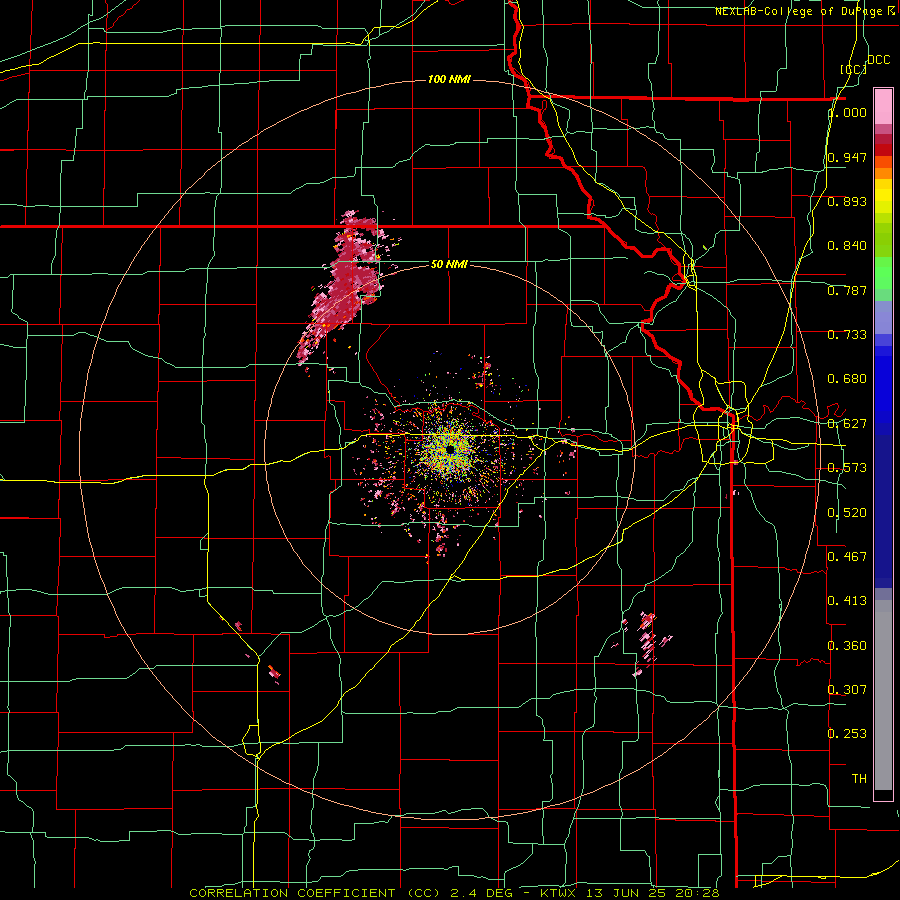Click the 0.840 scale value
Image resolution: width=900 pixels, height=900 pixels.
pos(847,246)
